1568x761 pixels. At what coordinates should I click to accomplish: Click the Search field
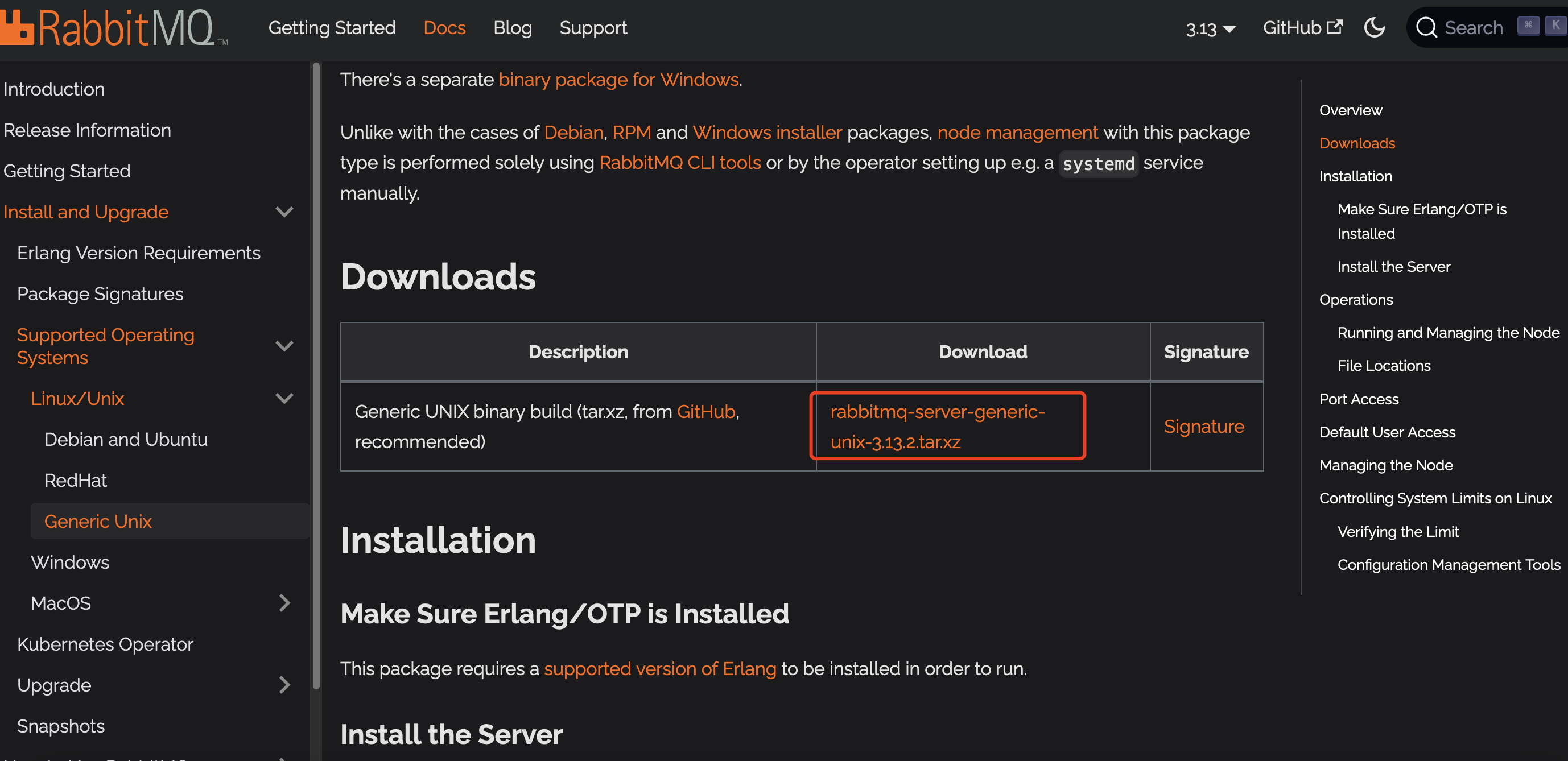1488,27
